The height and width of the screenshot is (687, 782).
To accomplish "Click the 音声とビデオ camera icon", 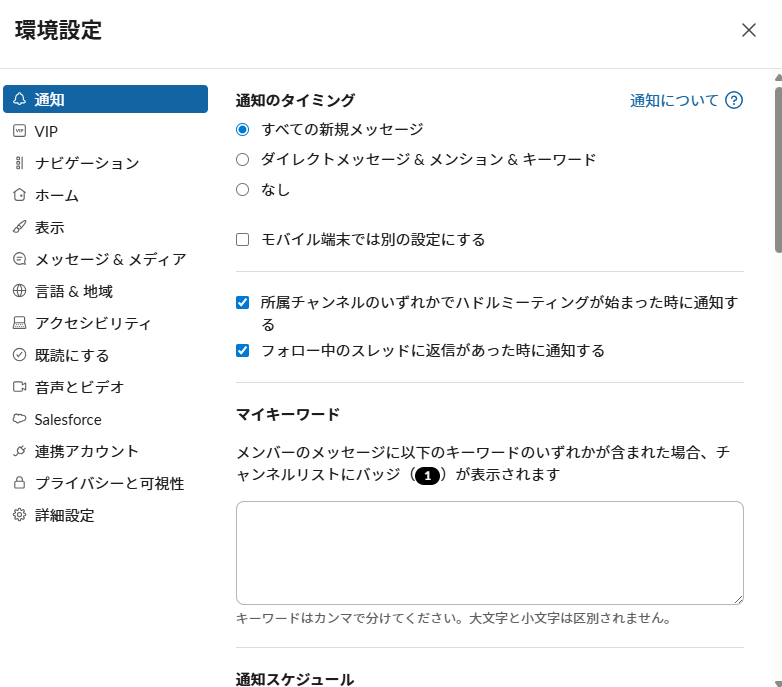I will 19,387.
